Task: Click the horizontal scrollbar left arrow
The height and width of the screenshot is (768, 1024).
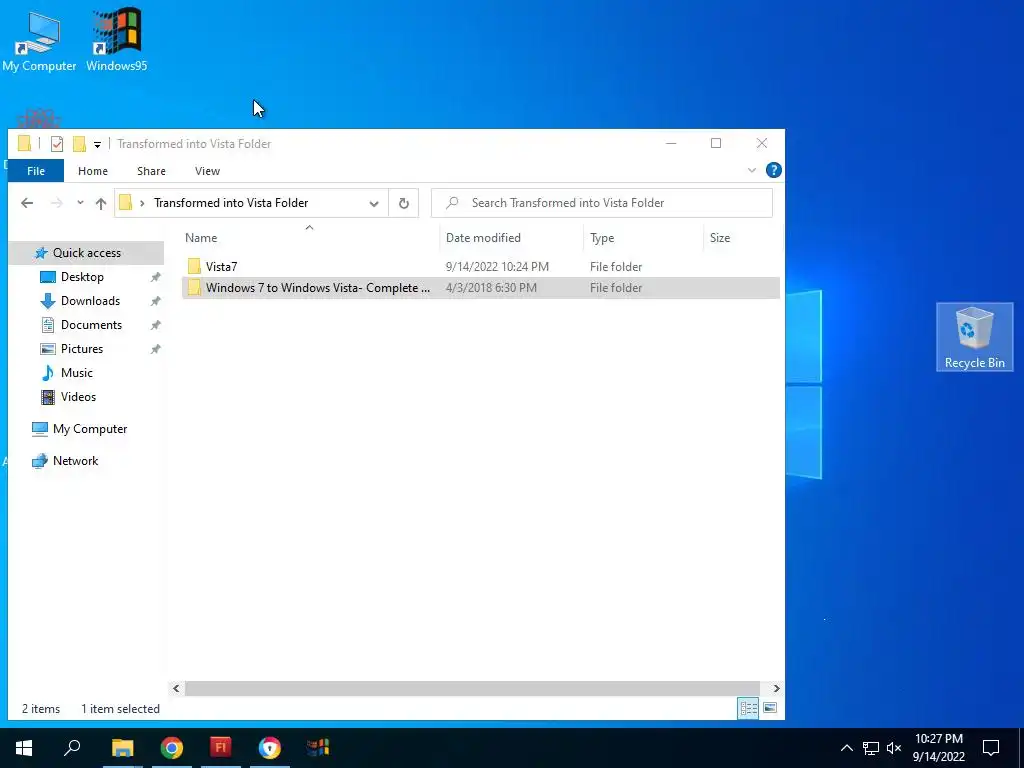Action: (176, 688)
